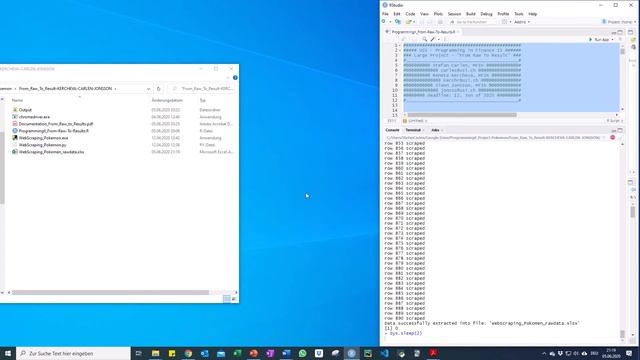Open the View menu in RStudio
Viewport: 640px width, 360px height.
424,14
